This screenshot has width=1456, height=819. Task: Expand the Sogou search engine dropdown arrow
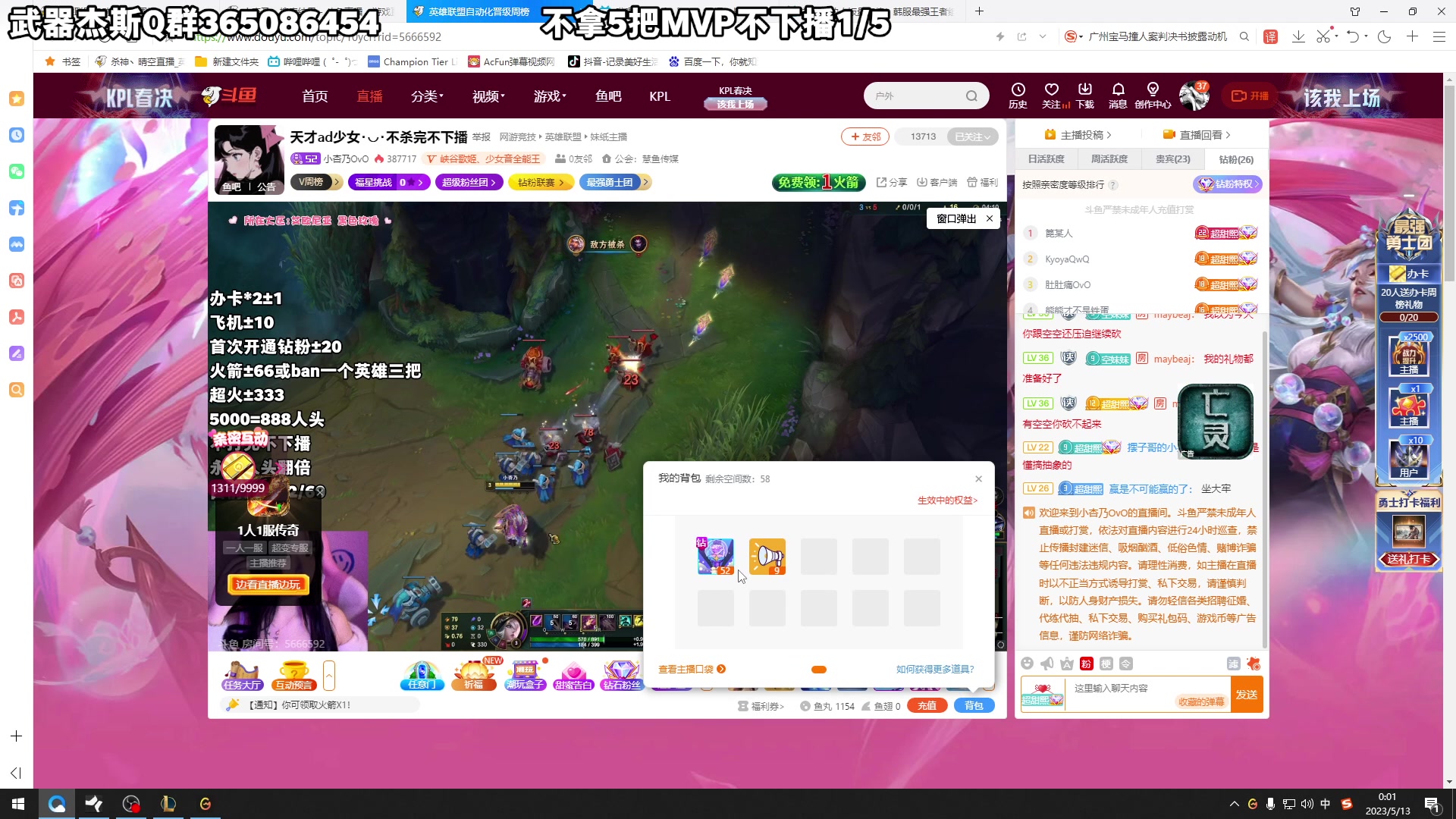point(1080,36)
